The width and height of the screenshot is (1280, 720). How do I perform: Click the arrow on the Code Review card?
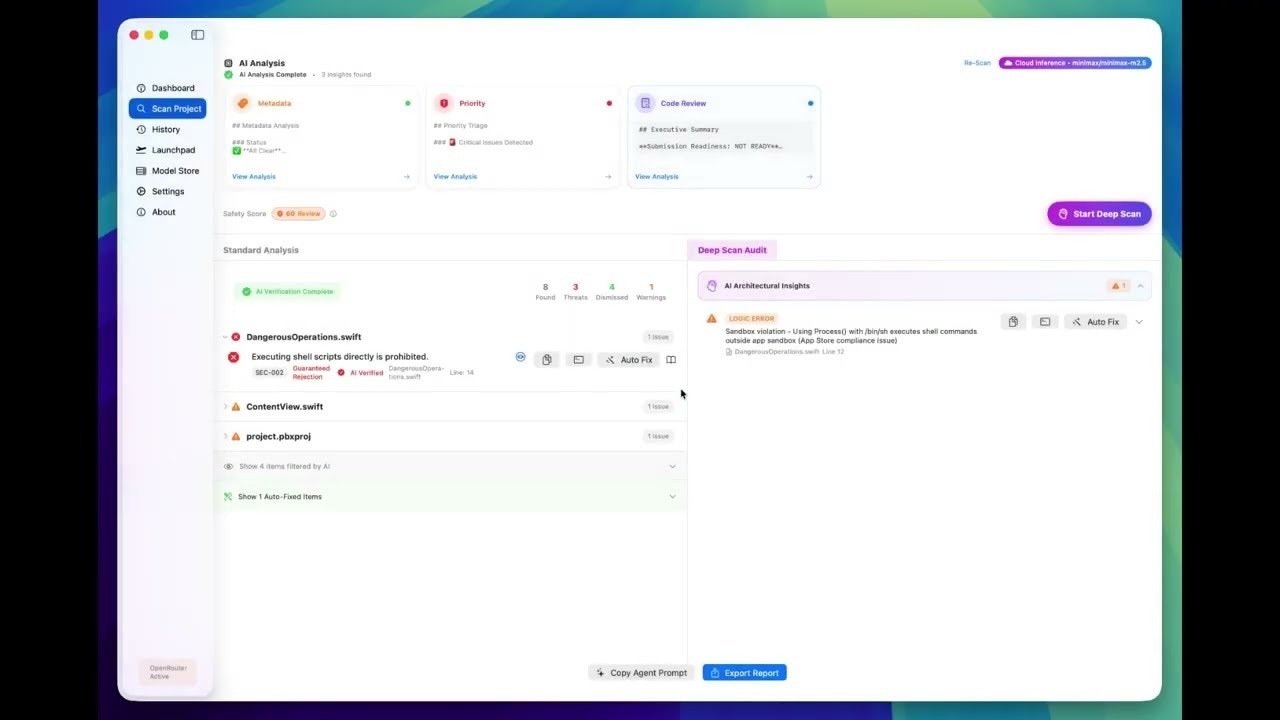point(811,177)
